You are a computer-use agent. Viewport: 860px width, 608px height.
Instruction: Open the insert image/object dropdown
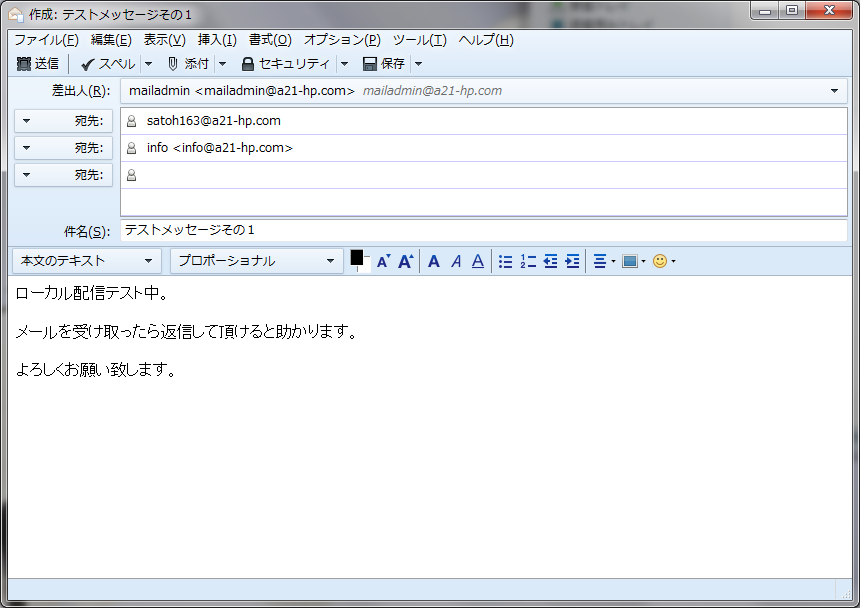pos(633,262)
